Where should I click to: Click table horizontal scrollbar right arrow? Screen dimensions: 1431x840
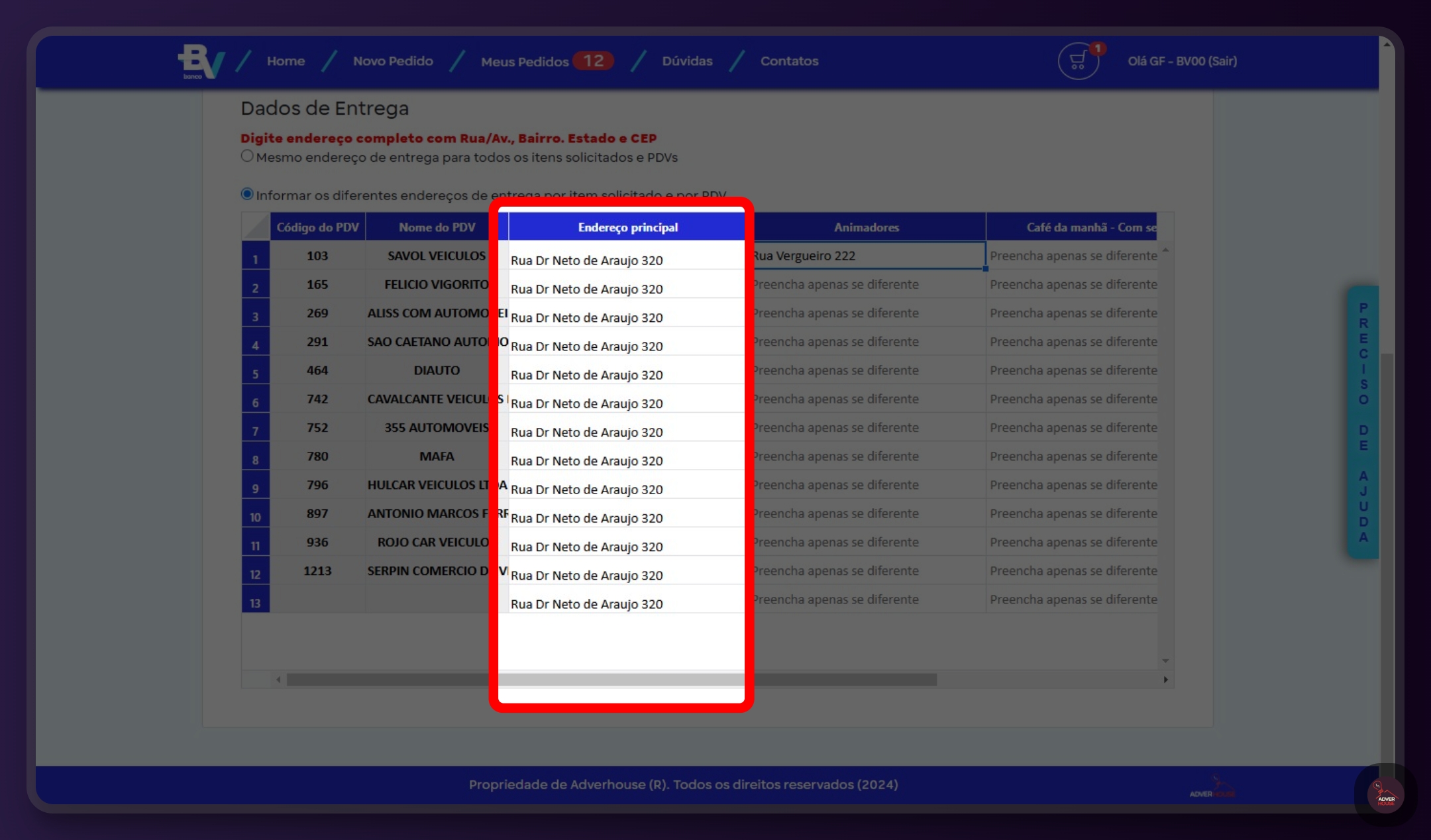point(1165,680)
